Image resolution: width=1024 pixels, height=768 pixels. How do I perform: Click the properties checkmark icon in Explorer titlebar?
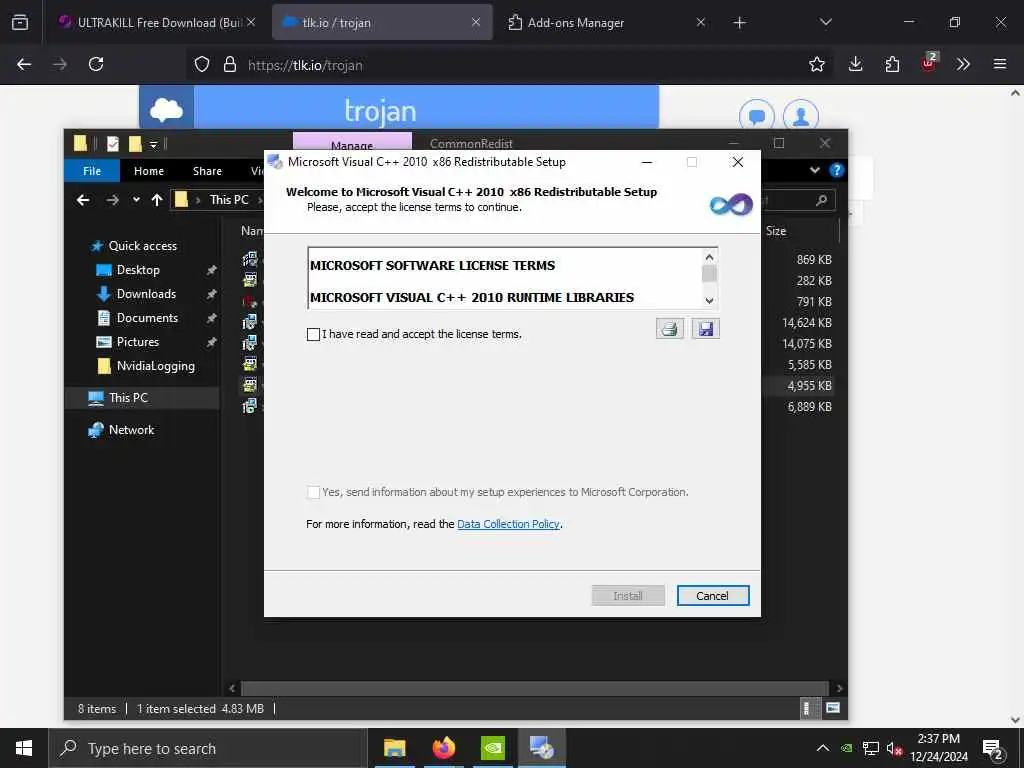click(113, 144)
